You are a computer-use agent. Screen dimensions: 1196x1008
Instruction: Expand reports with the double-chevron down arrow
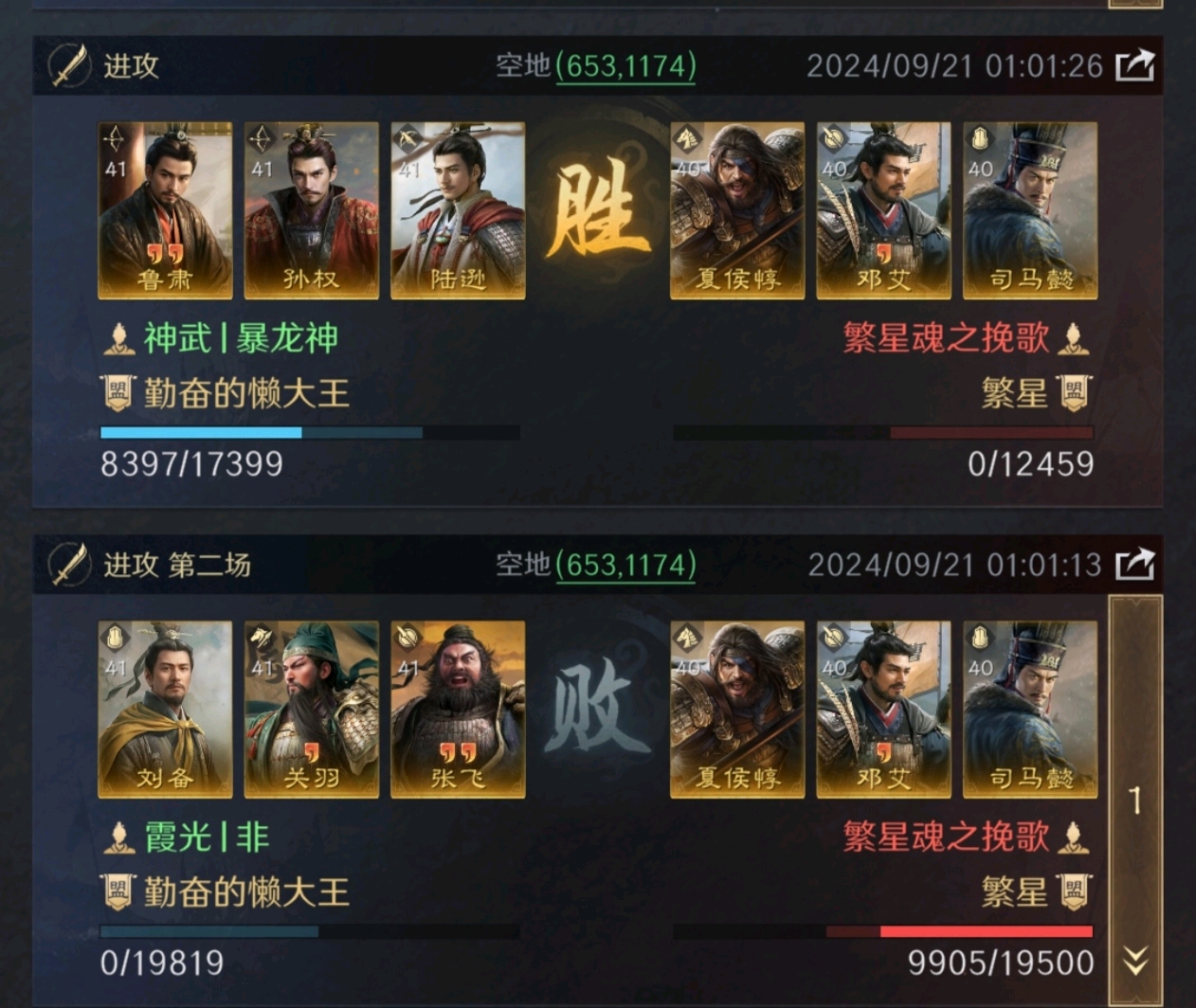pyautogui.click(x=1135, y=961)
